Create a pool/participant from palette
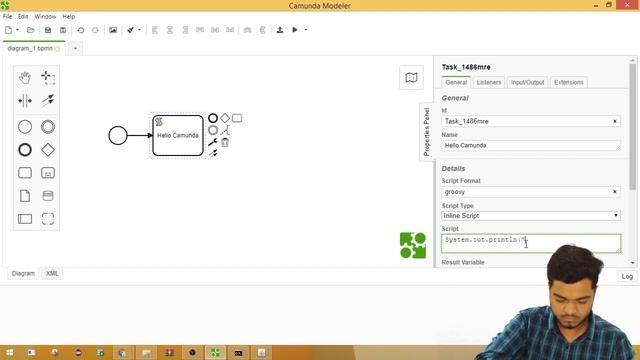Viewport: 640px width, 360px height. click(x=25, y=219)
